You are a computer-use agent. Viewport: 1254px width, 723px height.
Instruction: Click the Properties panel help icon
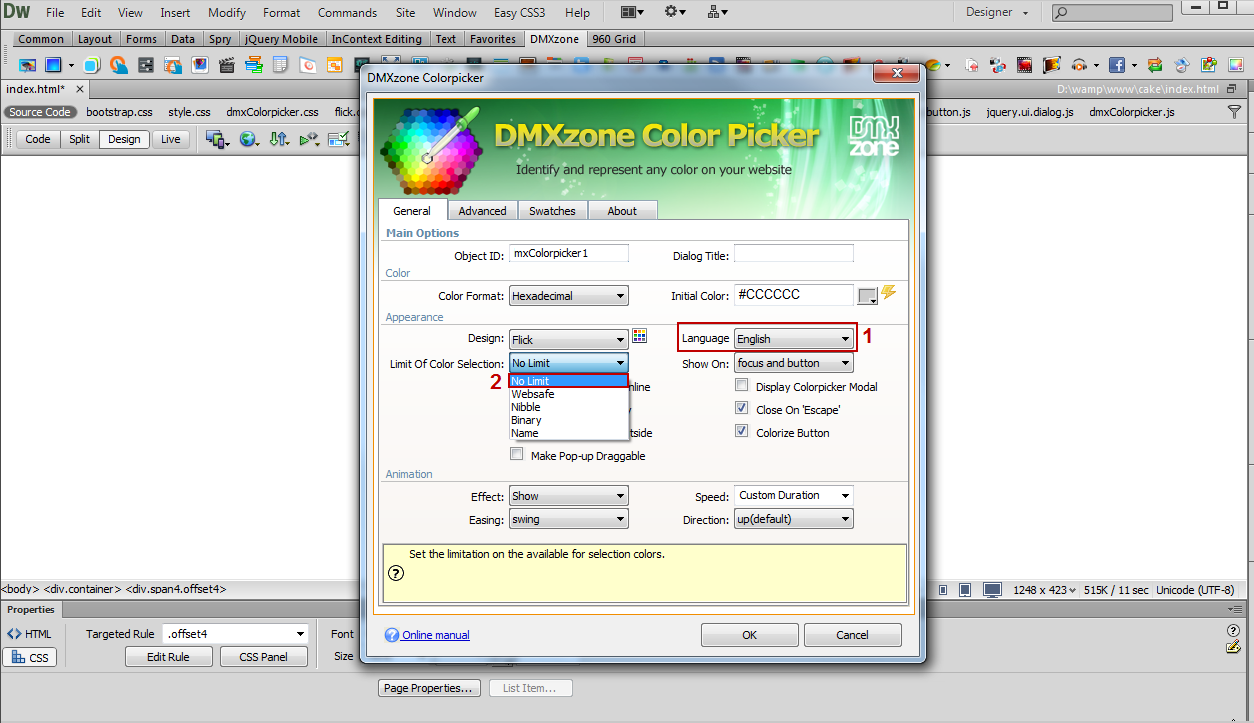[x=1234, y=631]
